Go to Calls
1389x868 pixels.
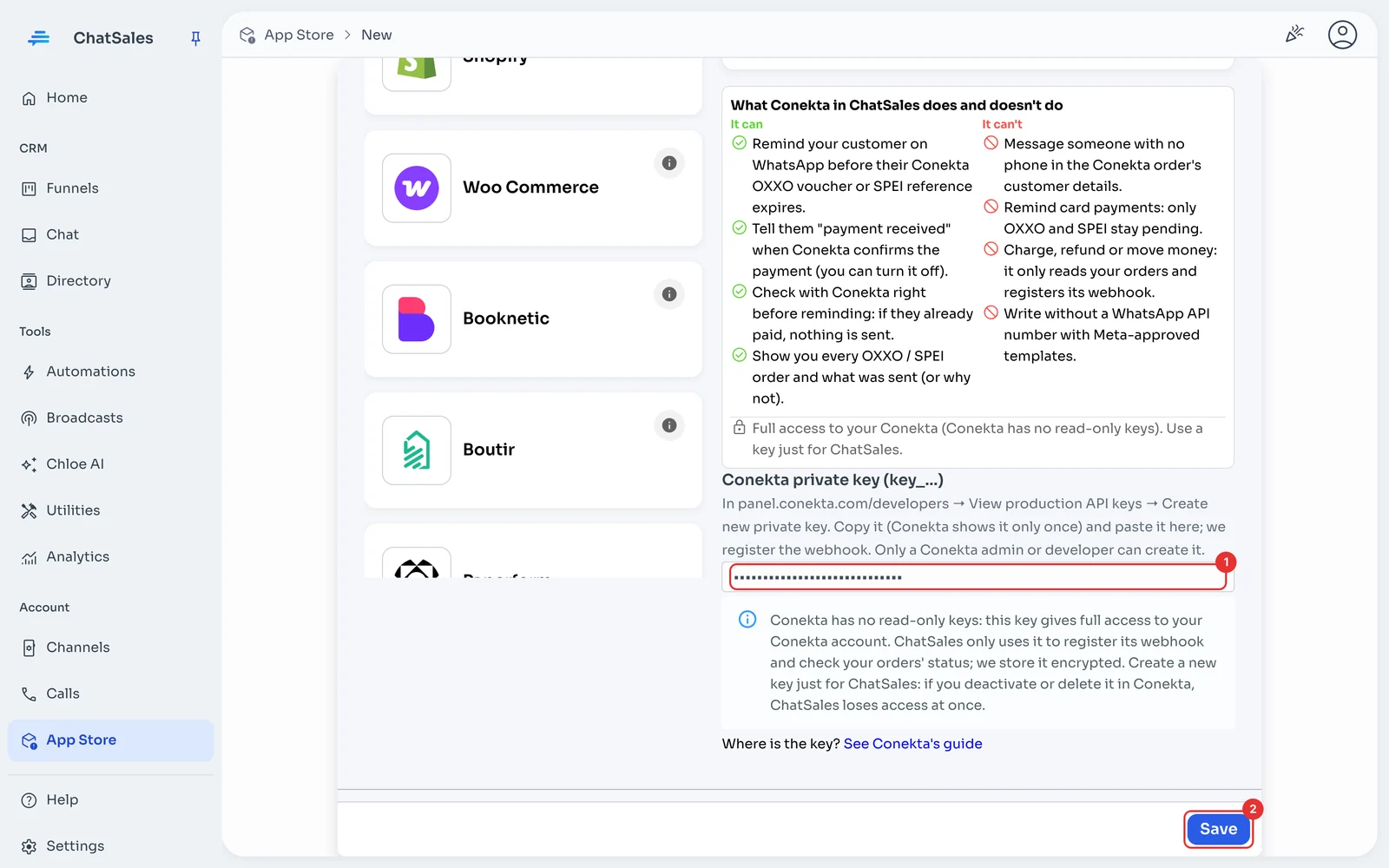click(x=110, y=694)
